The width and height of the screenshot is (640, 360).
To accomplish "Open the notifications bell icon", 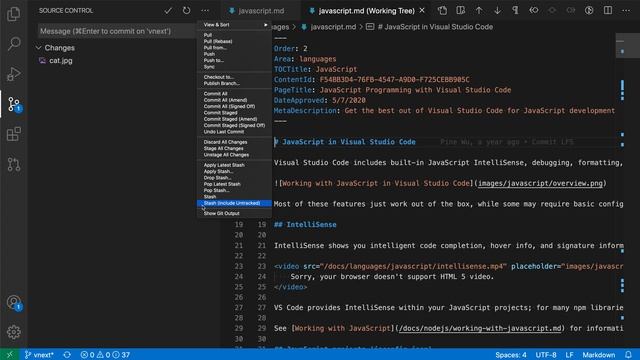I will [x=628, y=355].
